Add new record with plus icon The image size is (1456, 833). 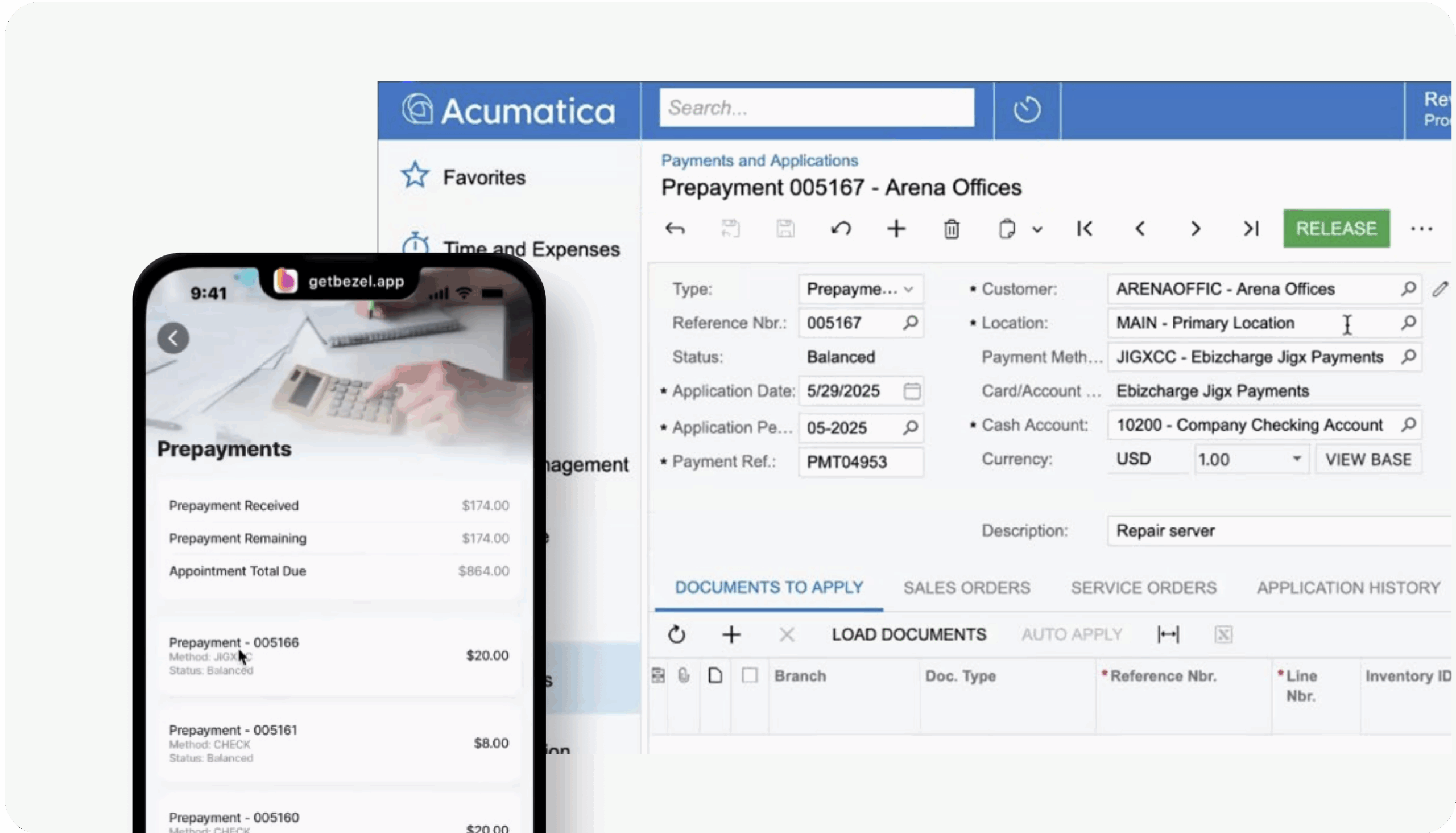(896, 229)
